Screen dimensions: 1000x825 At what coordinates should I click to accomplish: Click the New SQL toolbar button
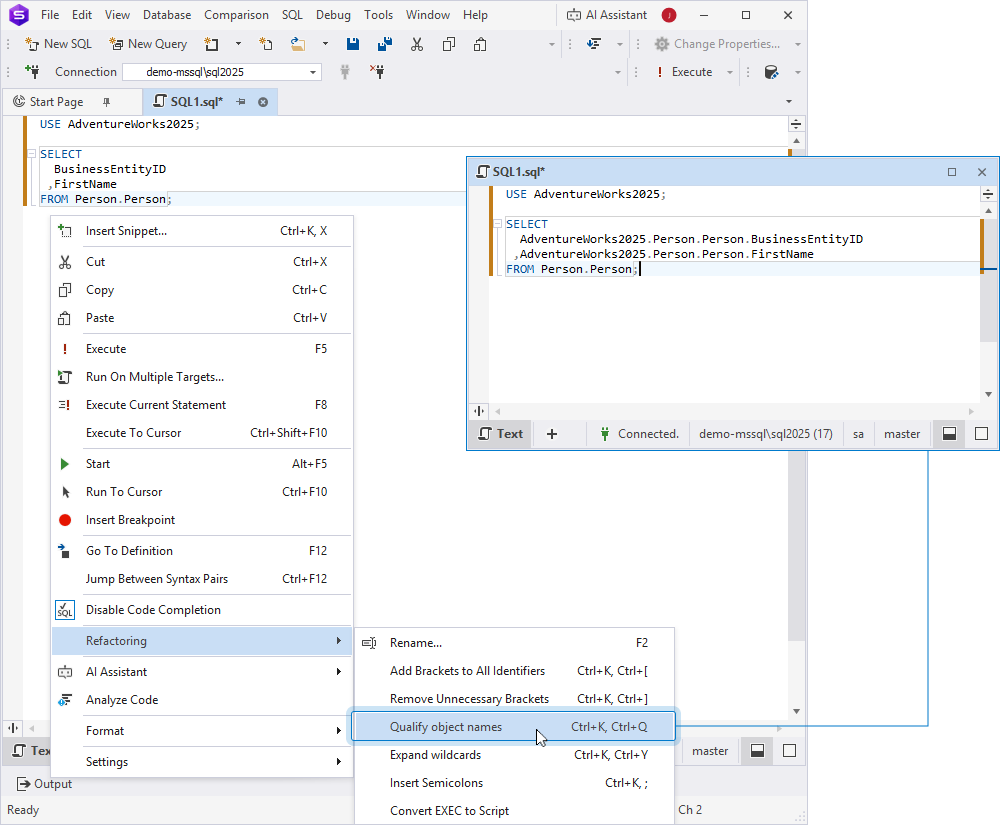click(58, 44)
